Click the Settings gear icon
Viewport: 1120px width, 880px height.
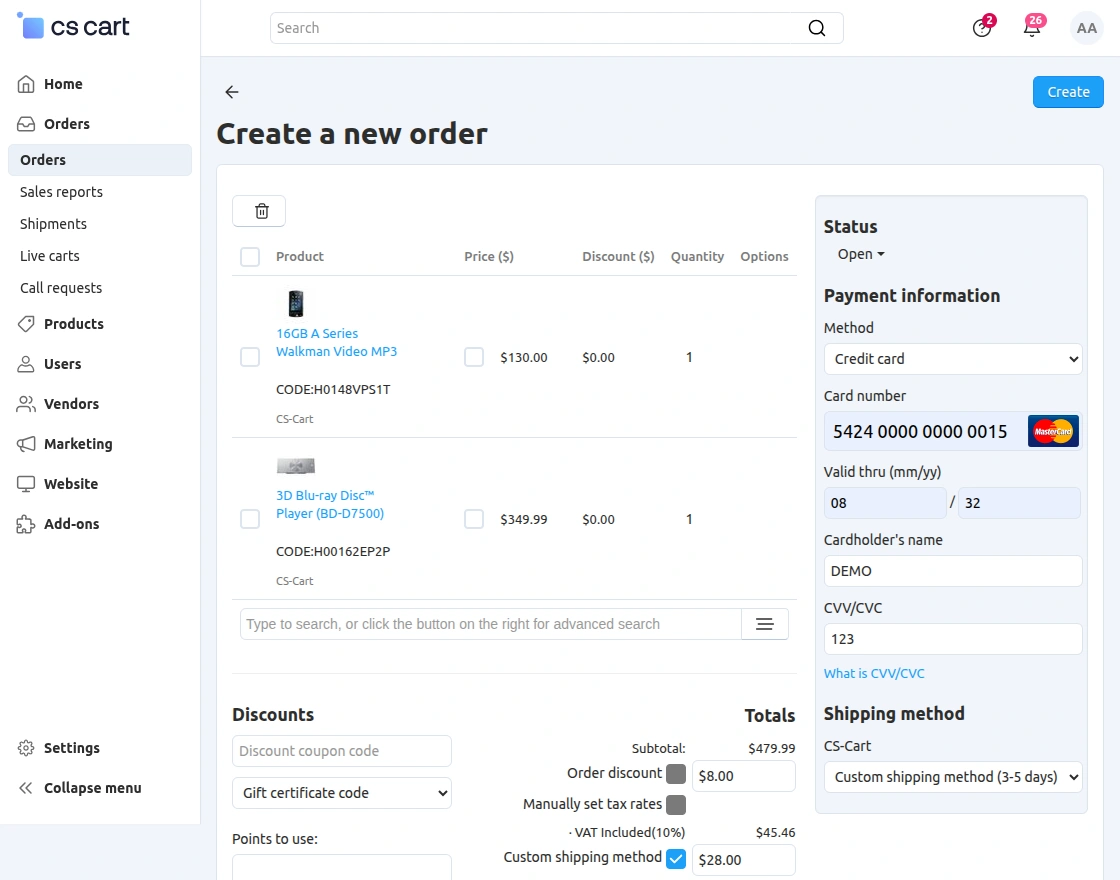click(x=26, y=748)
